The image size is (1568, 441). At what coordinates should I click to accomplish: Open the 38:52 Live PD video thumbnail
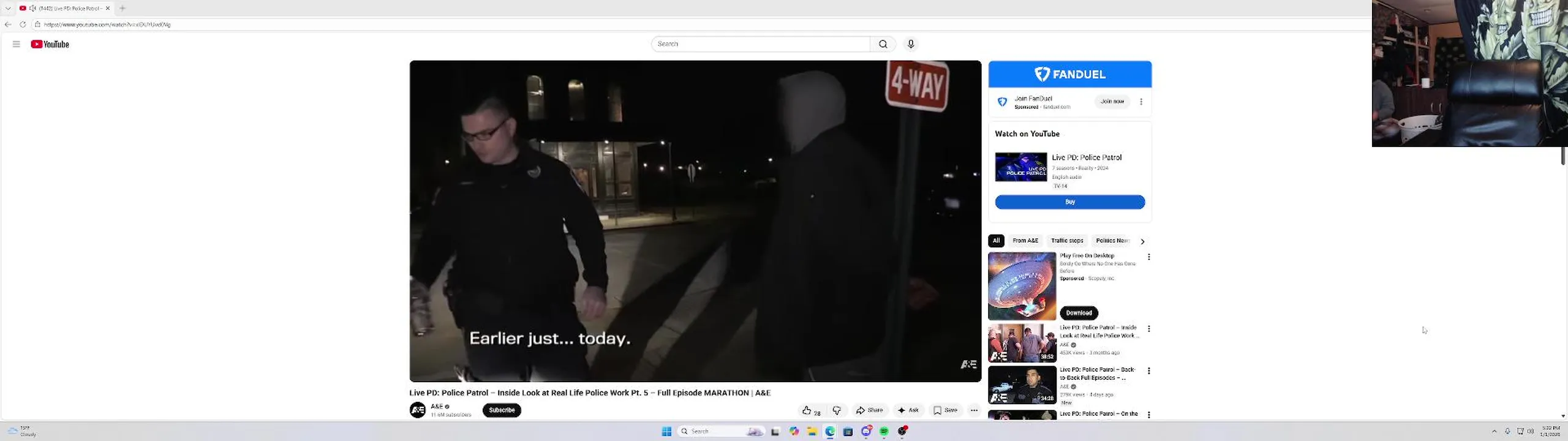[1022, 343]
